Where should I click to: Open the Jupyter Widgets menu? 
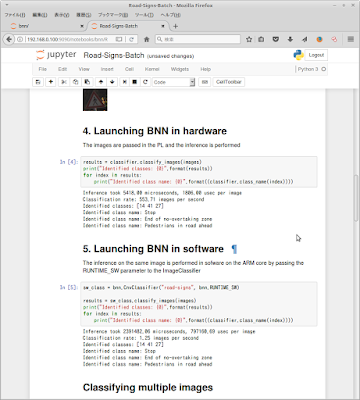click(180, 69)
